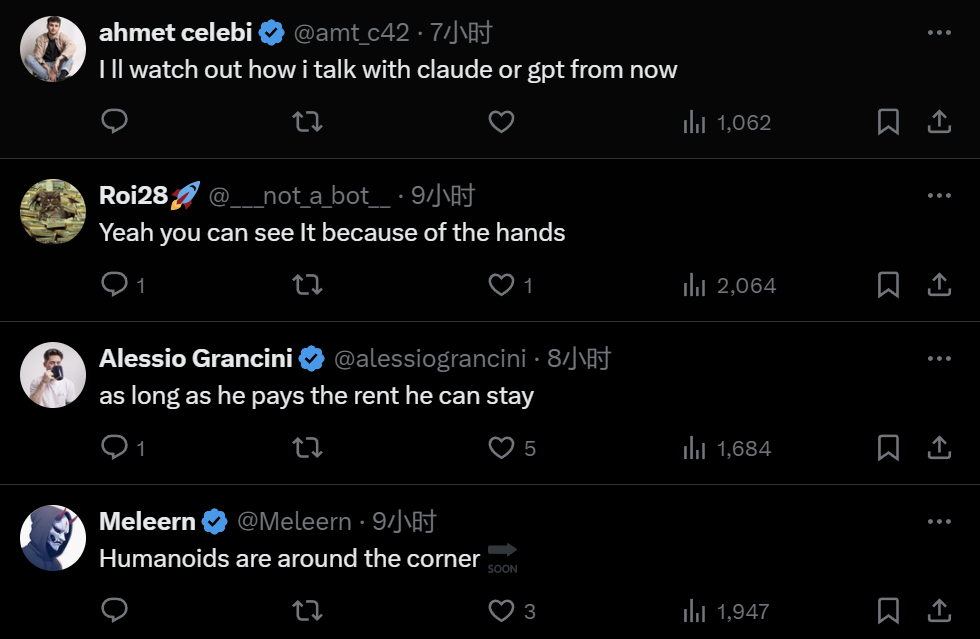Click Roi28 display name

pyautogui.click(x=134, y=196)
